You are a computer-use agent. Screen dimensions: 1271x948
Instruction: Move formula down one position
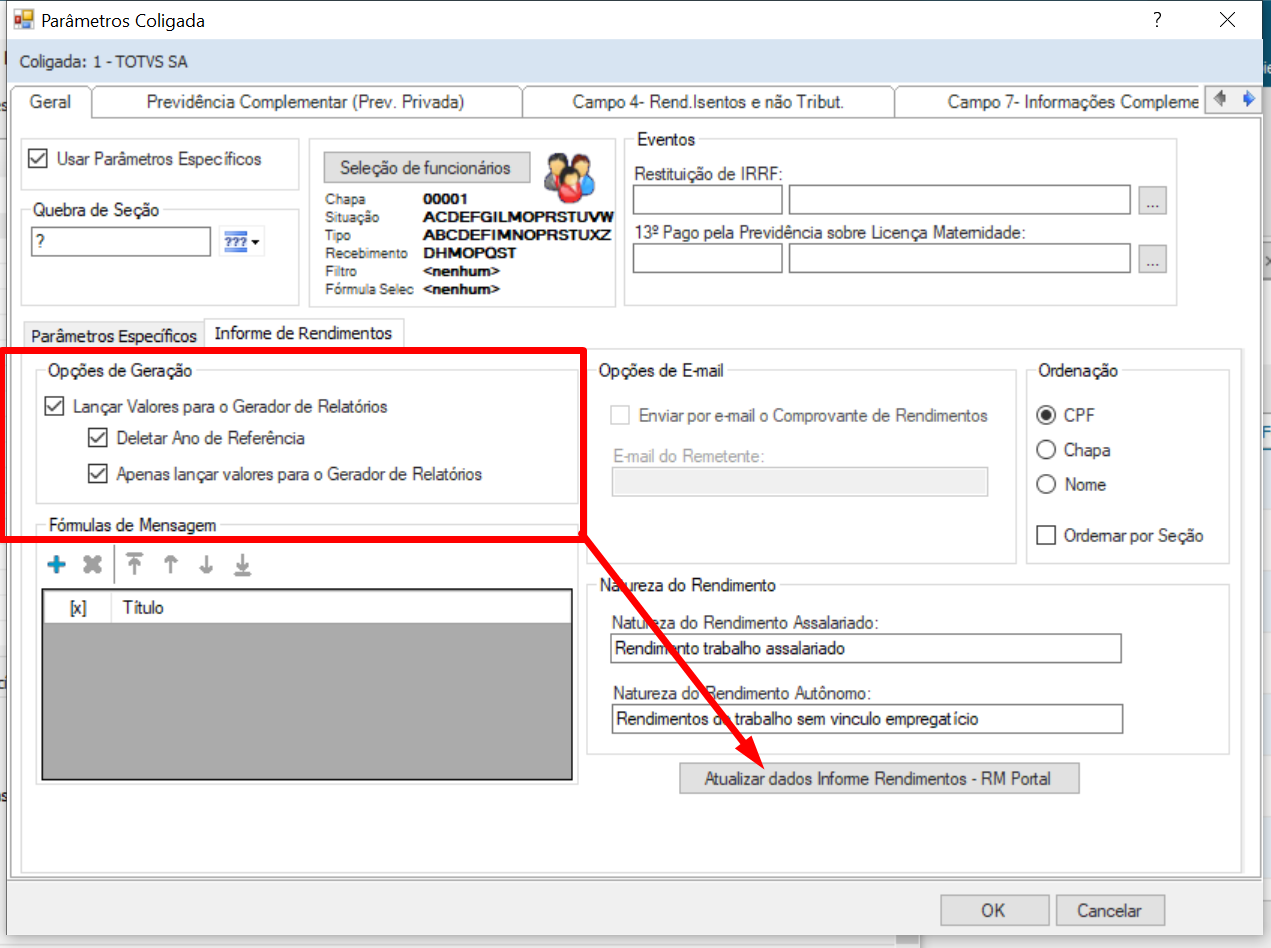tap(205, 564)
